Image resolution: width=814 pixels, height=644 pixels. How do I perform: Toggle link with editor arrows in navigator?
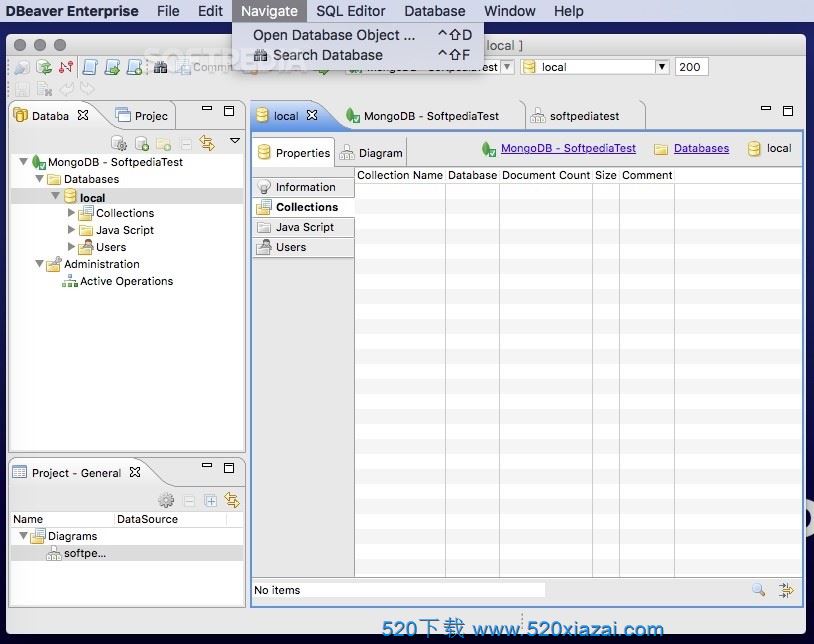point(207,143)
